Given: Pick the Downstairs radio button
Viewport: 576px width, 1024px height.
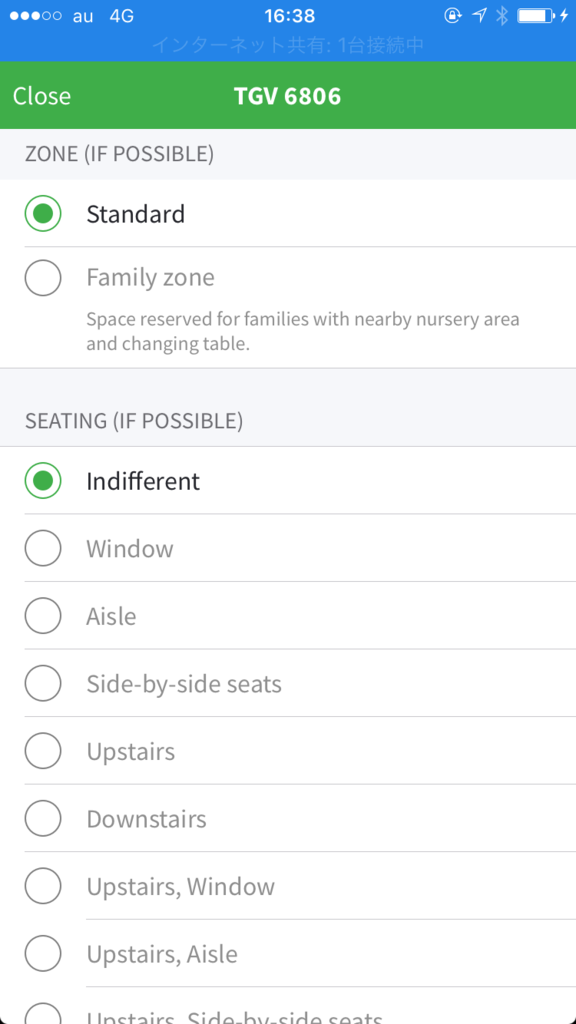Looking at the screenshot, I should [43, 818].
